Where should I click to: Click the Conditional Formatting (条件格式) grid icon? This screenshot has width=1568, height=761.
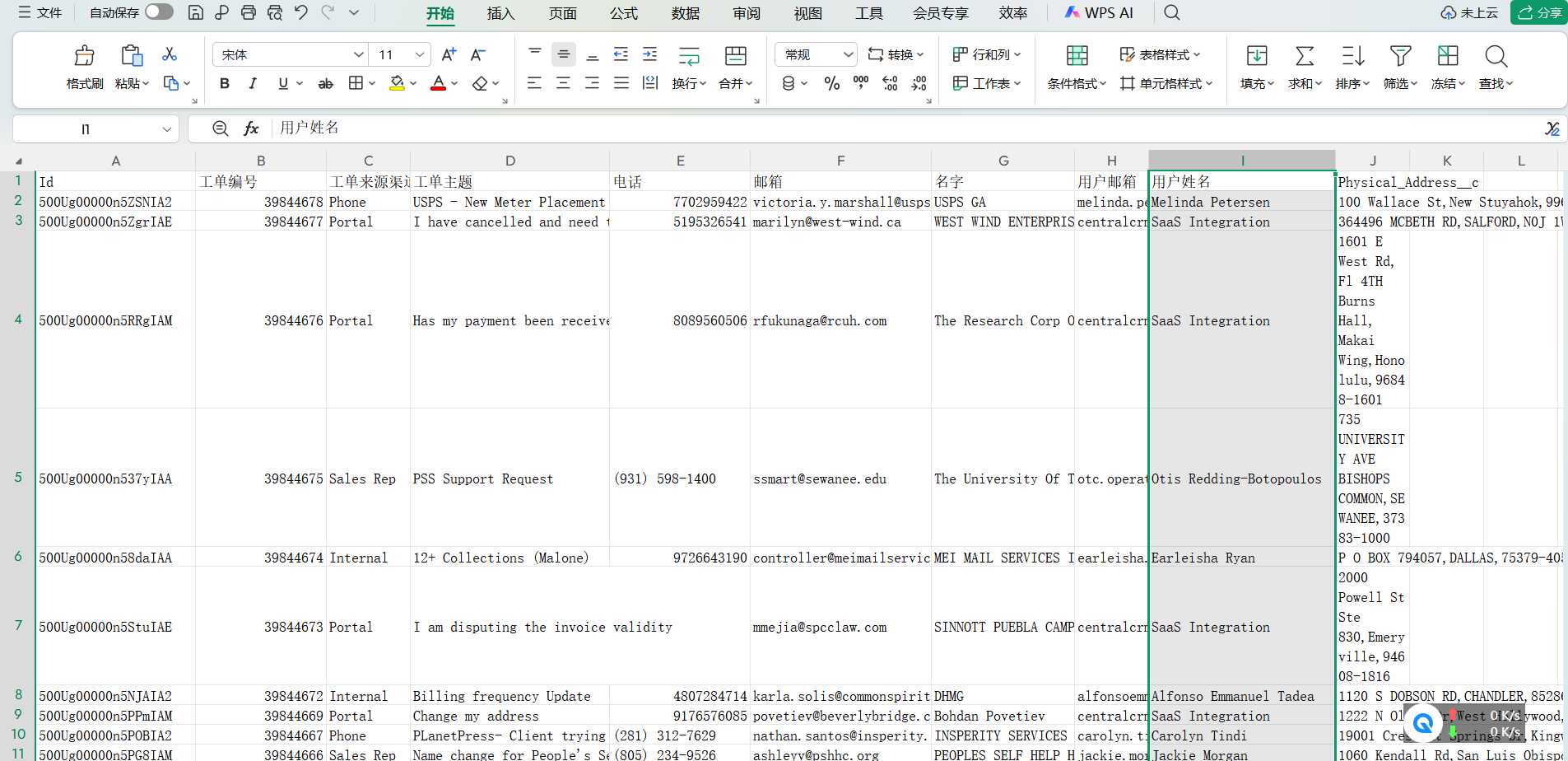tap(1077, 56)
